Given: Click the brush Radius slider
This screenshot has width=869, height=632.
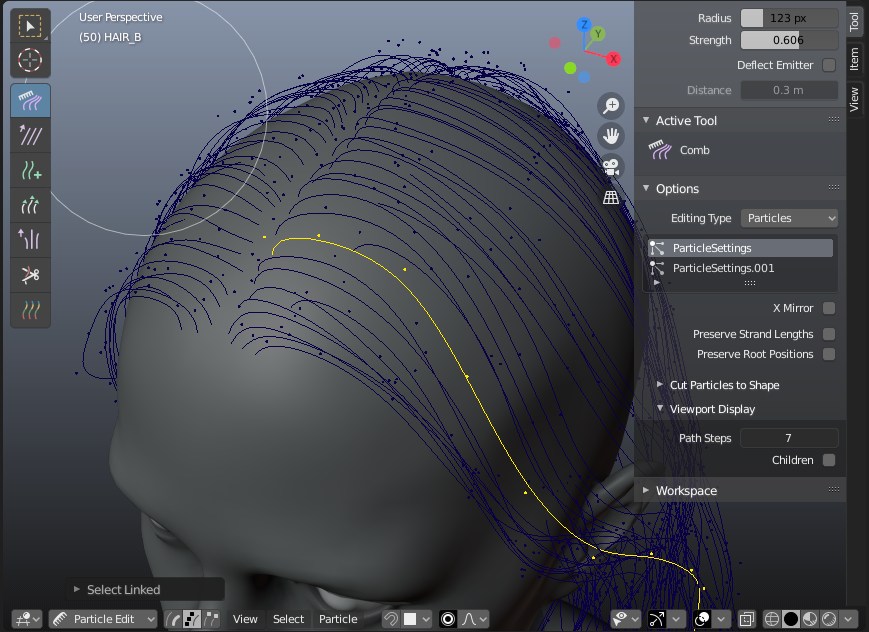Looking at the screenshot, I should coord(789,18).
